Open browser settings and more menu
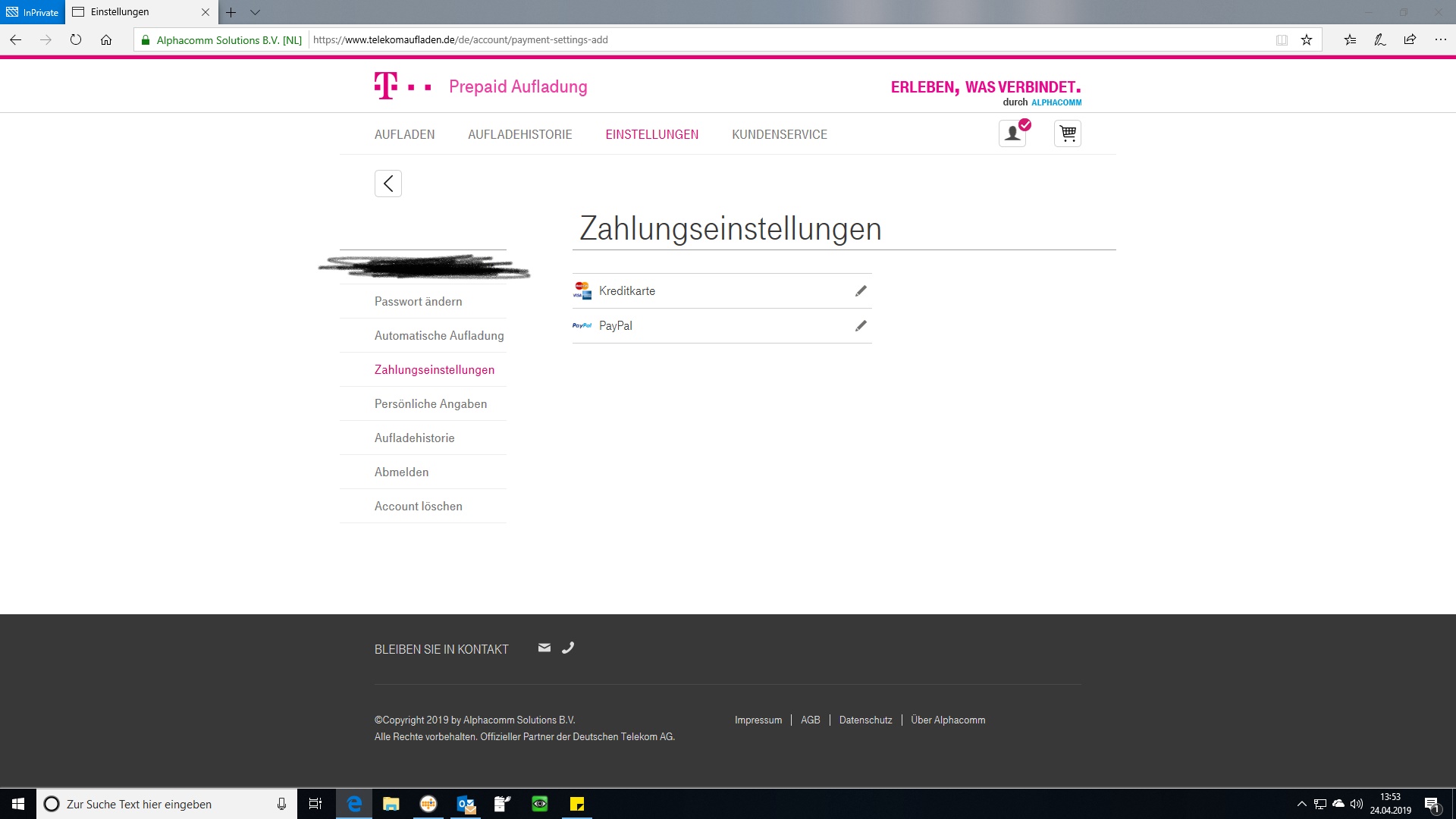 pos(1440,40)
